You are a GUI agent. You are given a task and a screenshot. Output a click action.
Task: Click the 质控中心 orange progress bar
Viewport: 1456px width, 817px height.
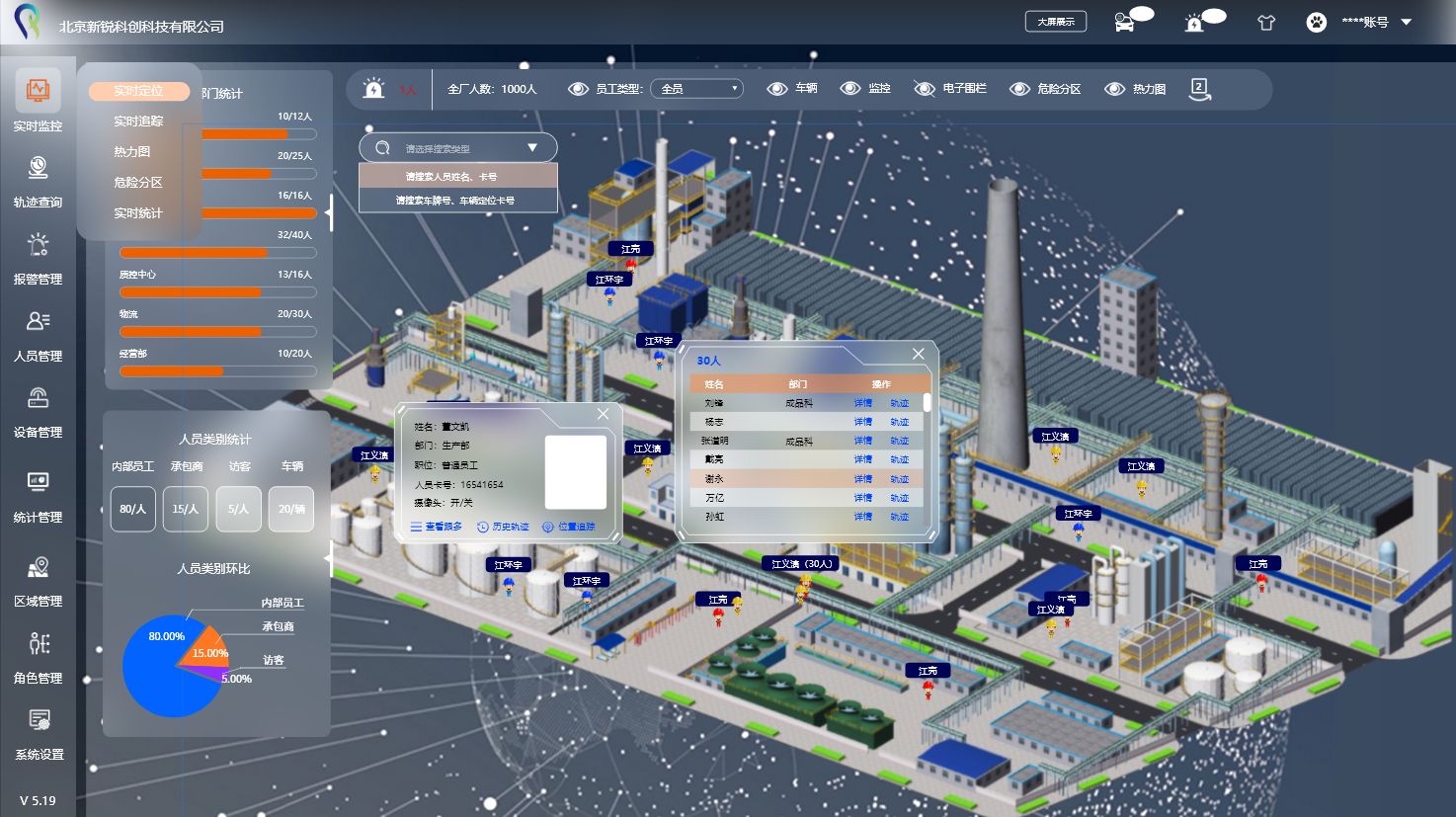pyautogui.click(x=191, y=292)
